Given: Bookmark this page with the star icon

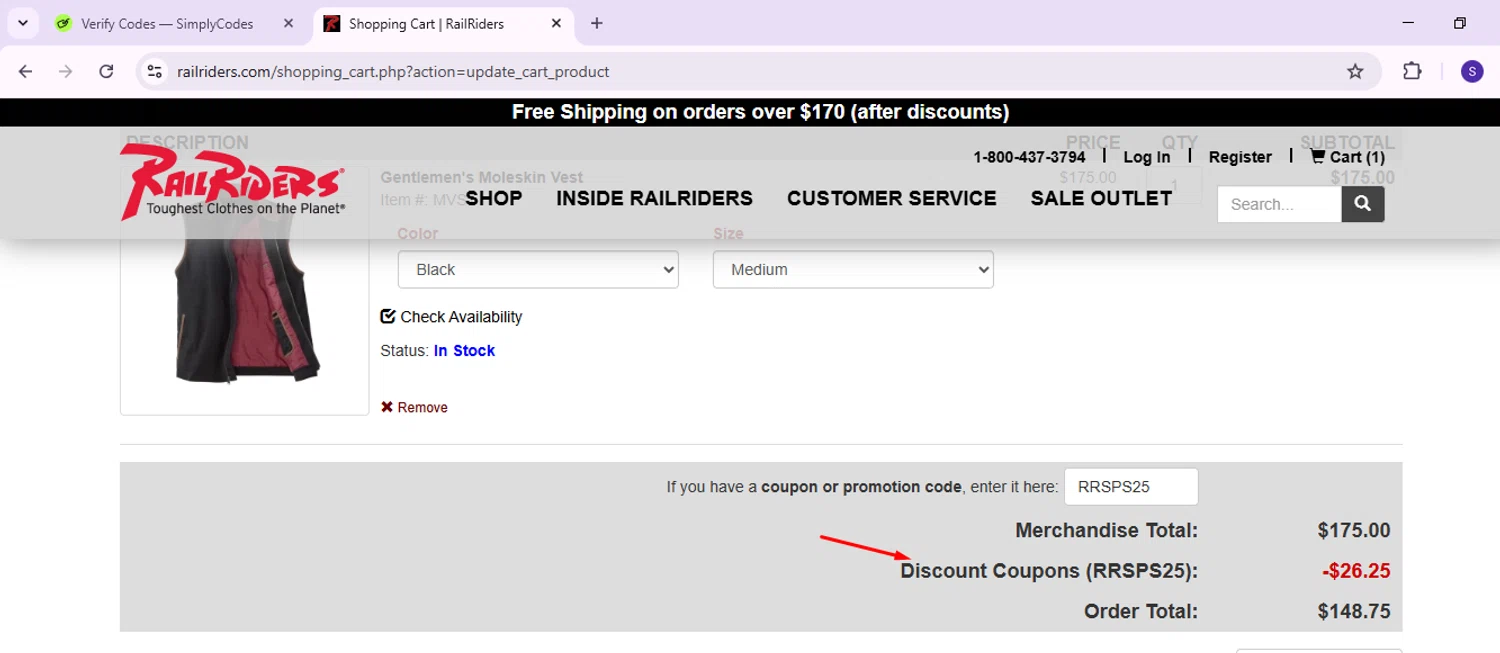Looking at the screenshot, I should (1355, 71).
